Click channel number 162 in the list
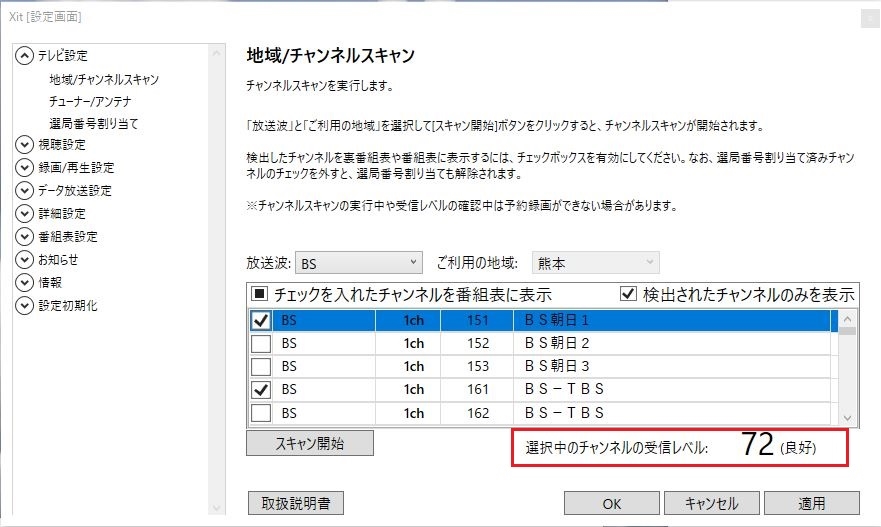The image size is (881, 527). coord(478,413)
